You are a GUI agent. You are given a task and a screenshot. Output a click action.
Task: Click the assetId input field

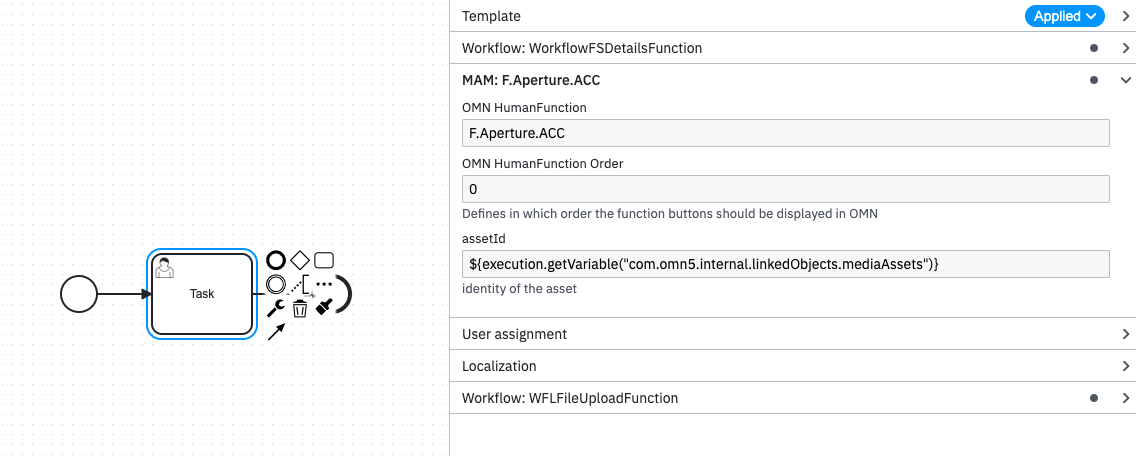pyautogui.click(x=786, y=263)
